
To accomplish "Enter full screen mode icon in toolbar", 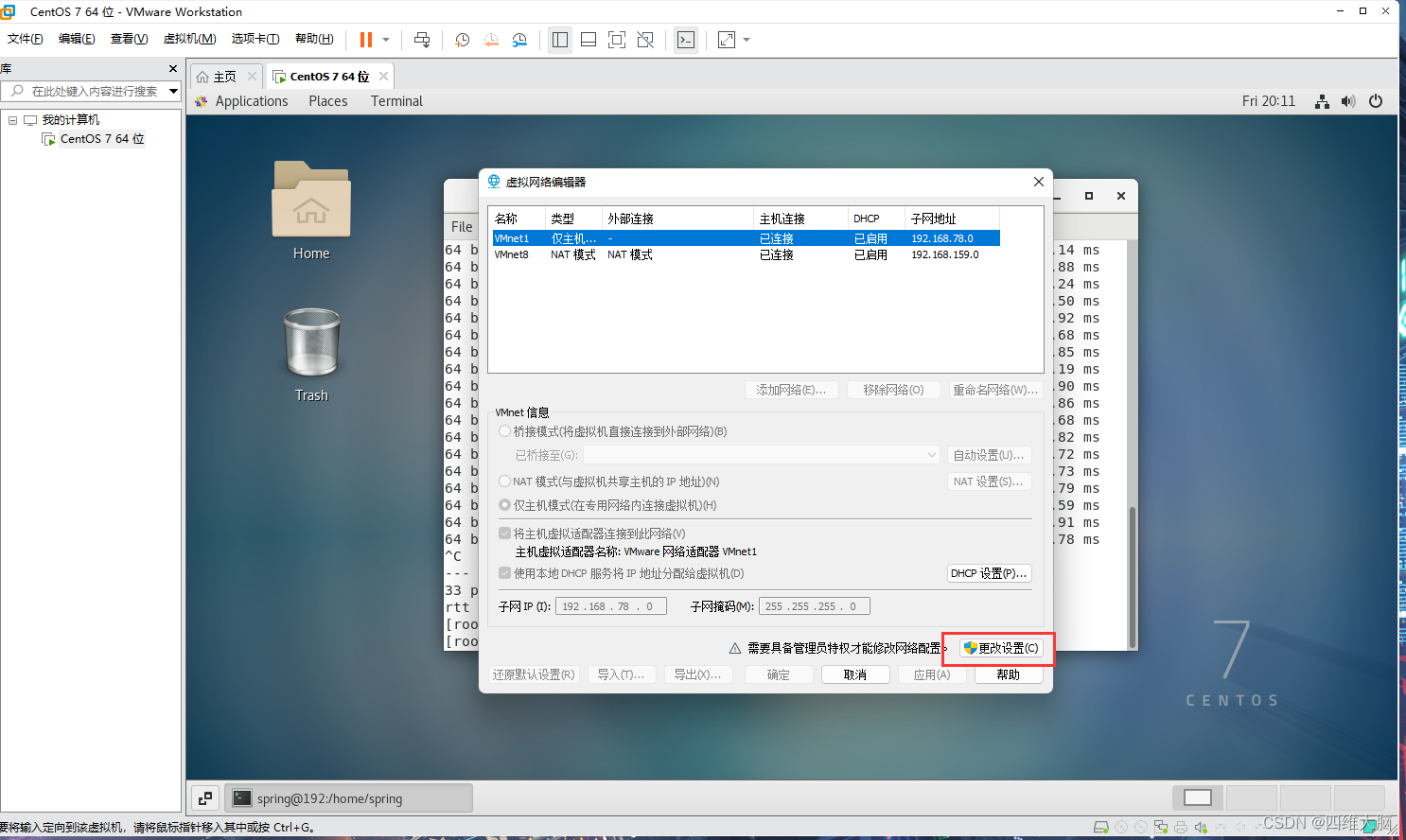I will pyautogui.click(x=617, y=40).
